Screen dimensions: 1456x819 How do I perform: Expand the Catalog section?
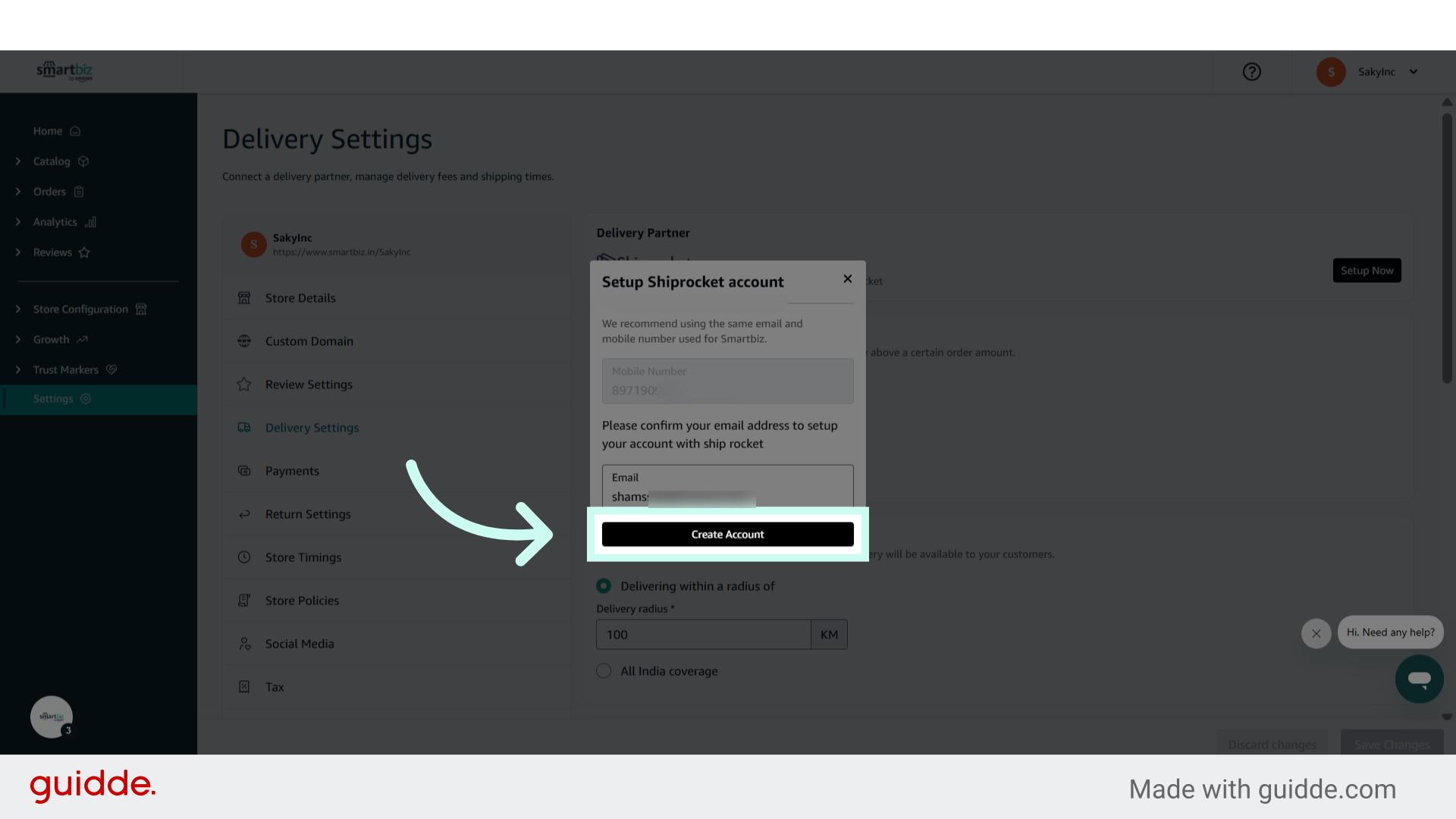point(52,161)
